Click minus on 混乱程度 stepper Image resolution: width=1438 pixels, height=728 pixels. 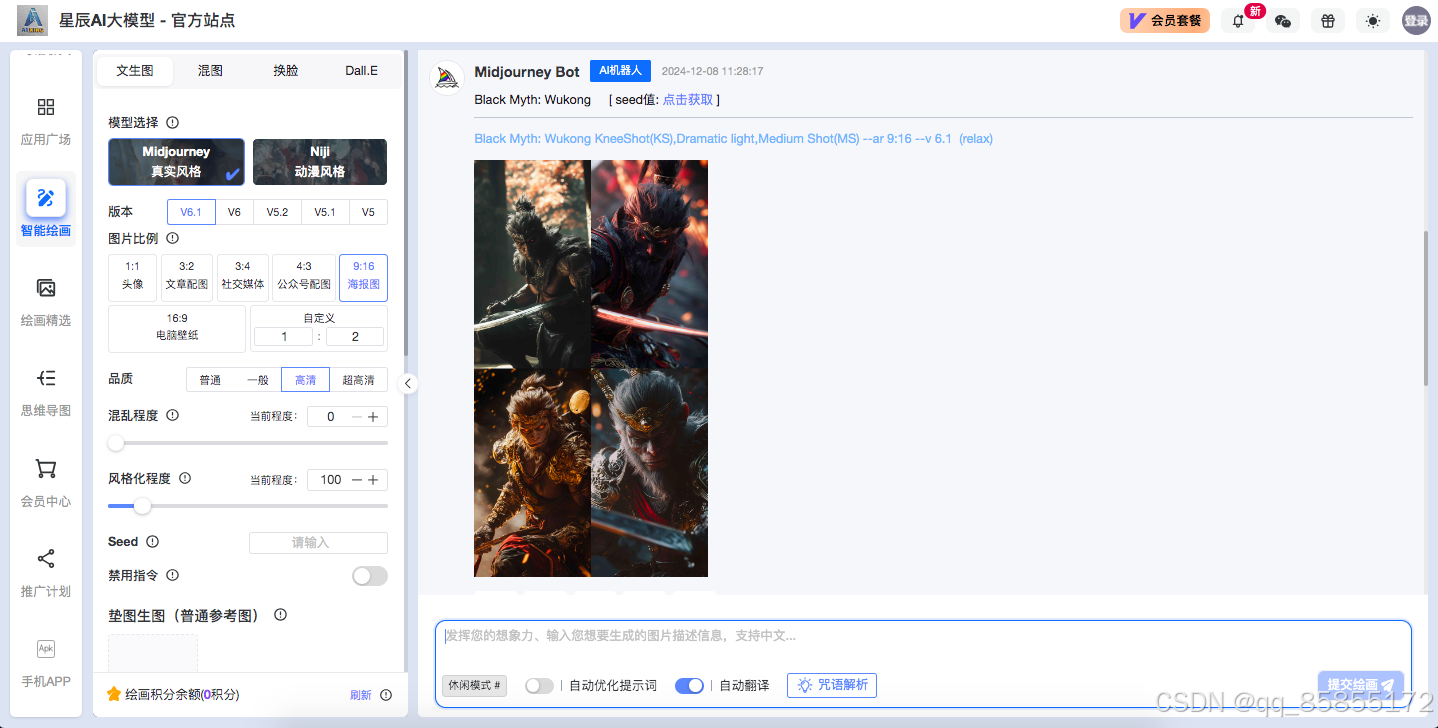357,417
